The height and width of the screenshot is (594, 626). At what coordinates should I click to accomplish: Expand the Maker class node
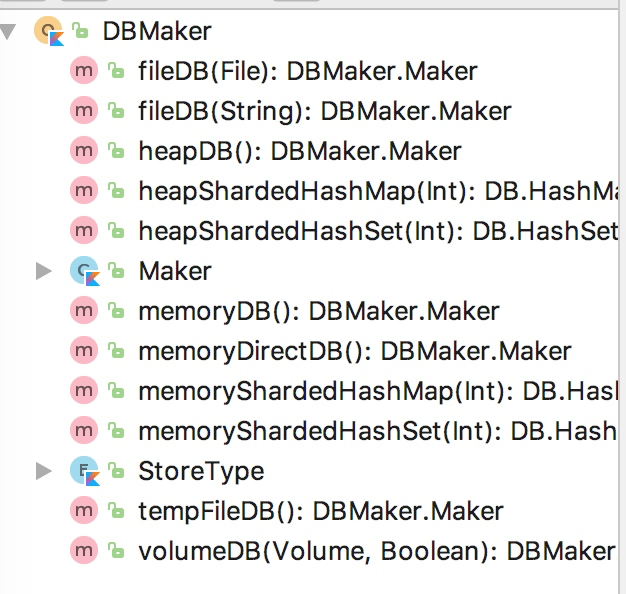[x=44, y=271]
